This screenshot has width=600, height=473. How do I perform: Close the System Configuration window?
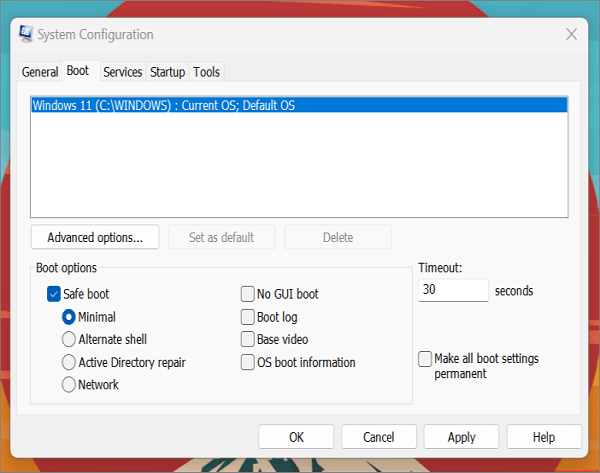point(571,34)
